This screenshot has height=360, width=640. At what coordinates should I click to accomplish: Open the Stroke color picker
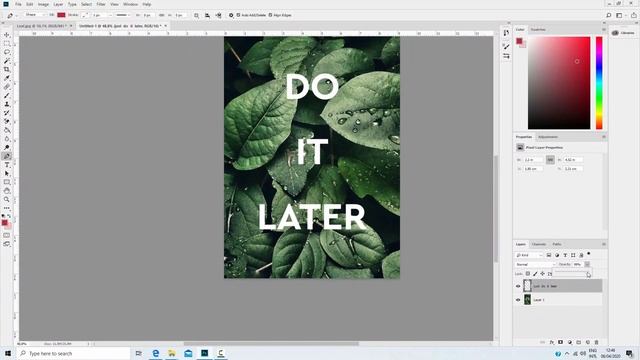[x=85, y=15]
